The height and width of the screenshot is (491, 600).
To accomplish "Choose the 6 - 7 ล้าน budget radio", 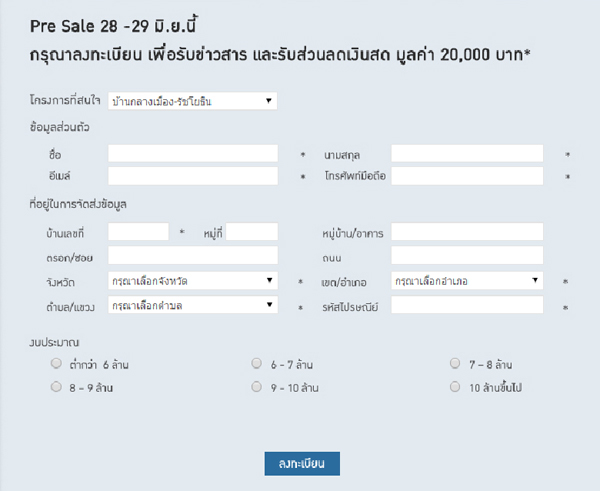I will click(257, 364).
